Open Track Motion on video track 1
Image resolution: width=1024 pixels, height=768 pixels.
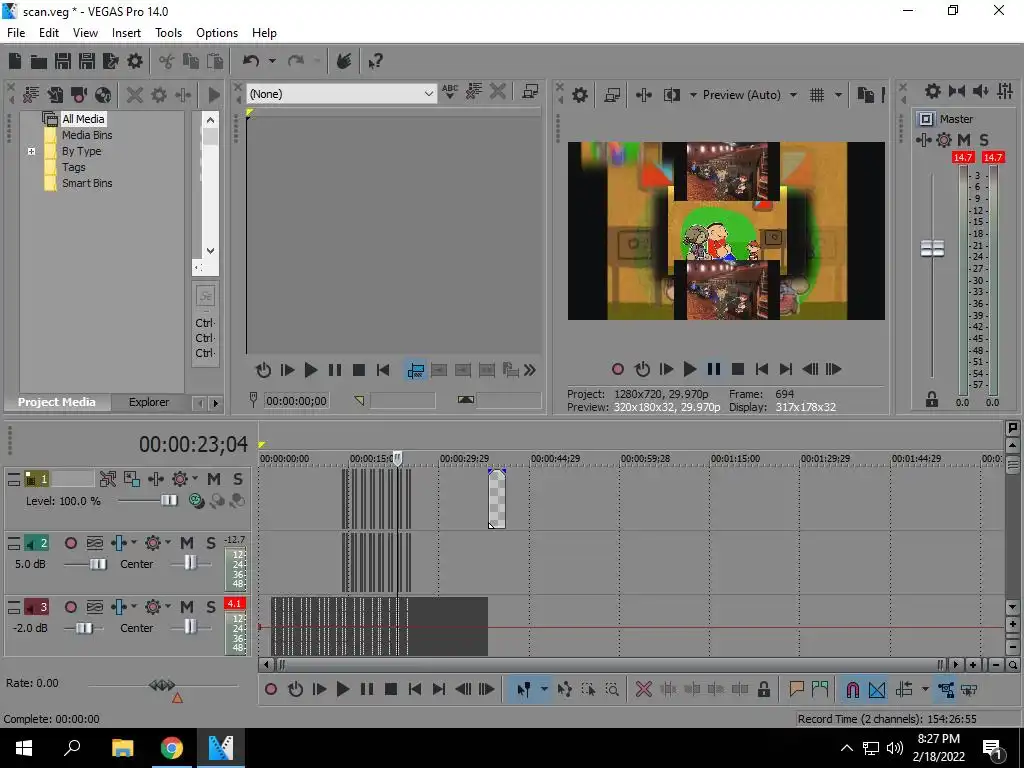[132, 479]
